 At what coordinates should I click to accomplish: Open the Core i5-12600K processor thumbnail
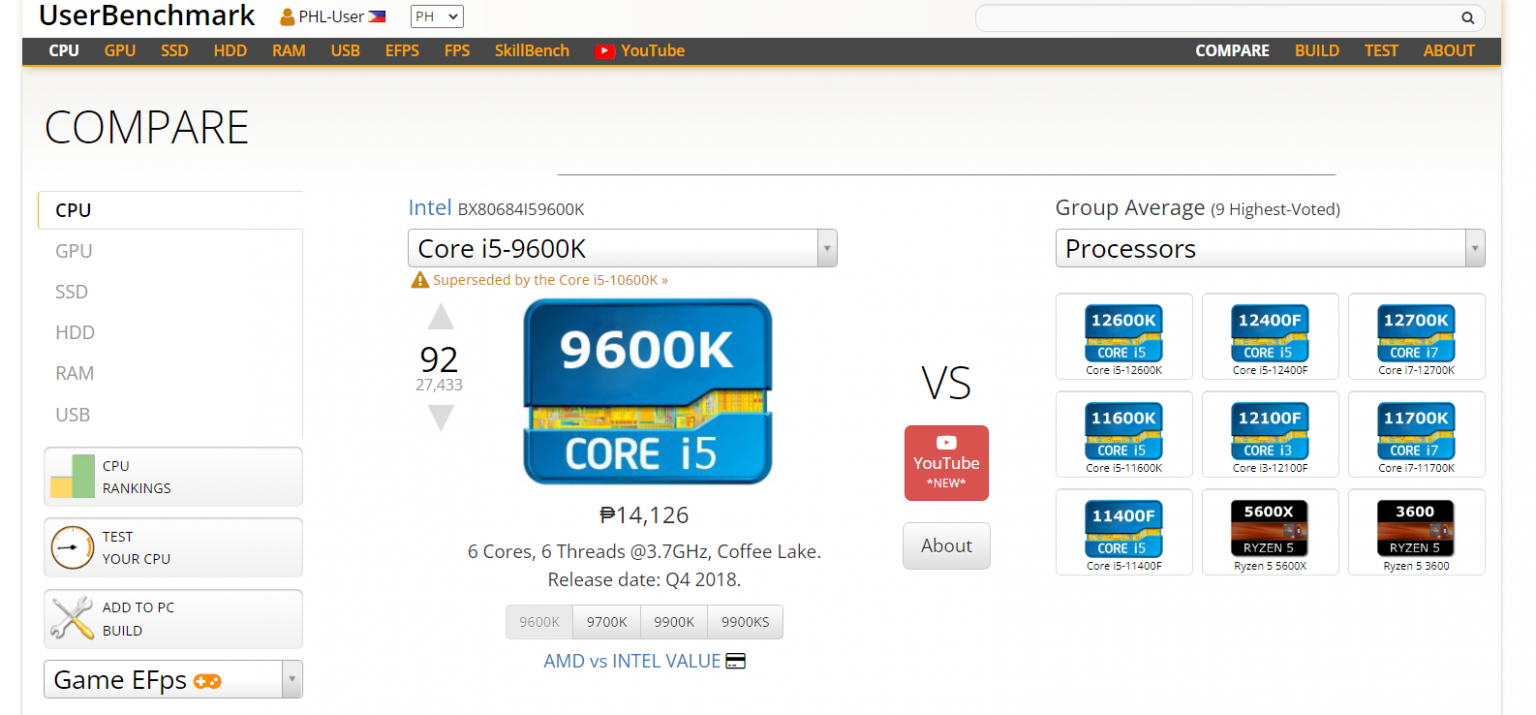pos(1124,335)
